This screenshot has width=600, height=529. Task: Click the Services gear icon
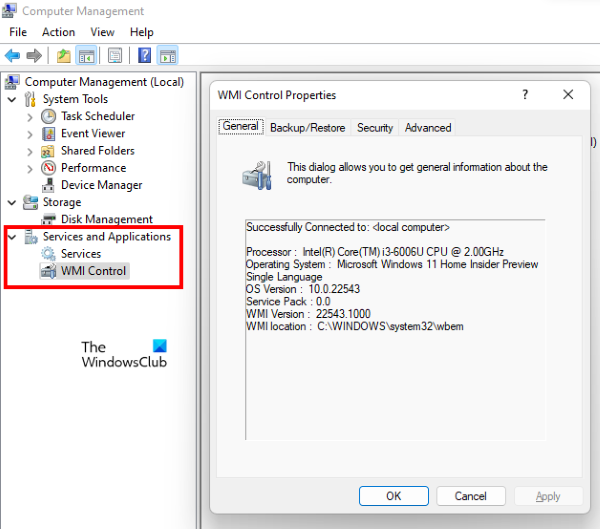pyautogui.click(x=48, y=254)
